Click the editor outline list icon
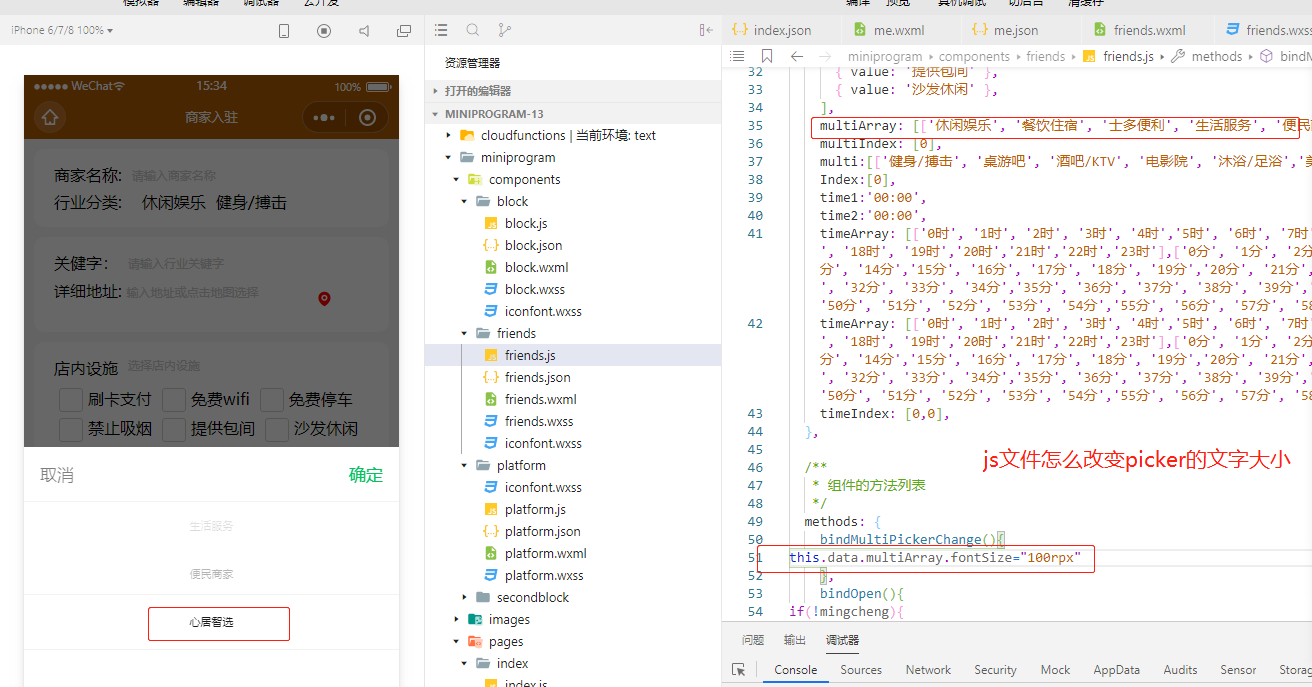Screen dimensions: 1312x687 point(738,56)
